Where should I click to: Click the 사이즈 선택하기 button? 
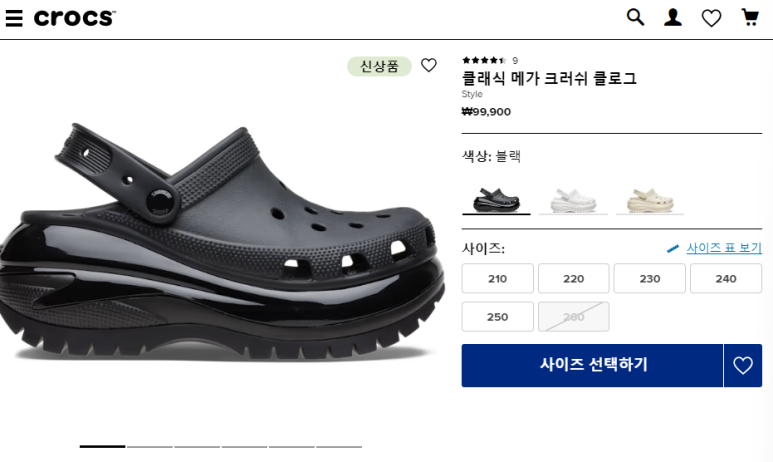pyautogui.click(x=592, y=365)
